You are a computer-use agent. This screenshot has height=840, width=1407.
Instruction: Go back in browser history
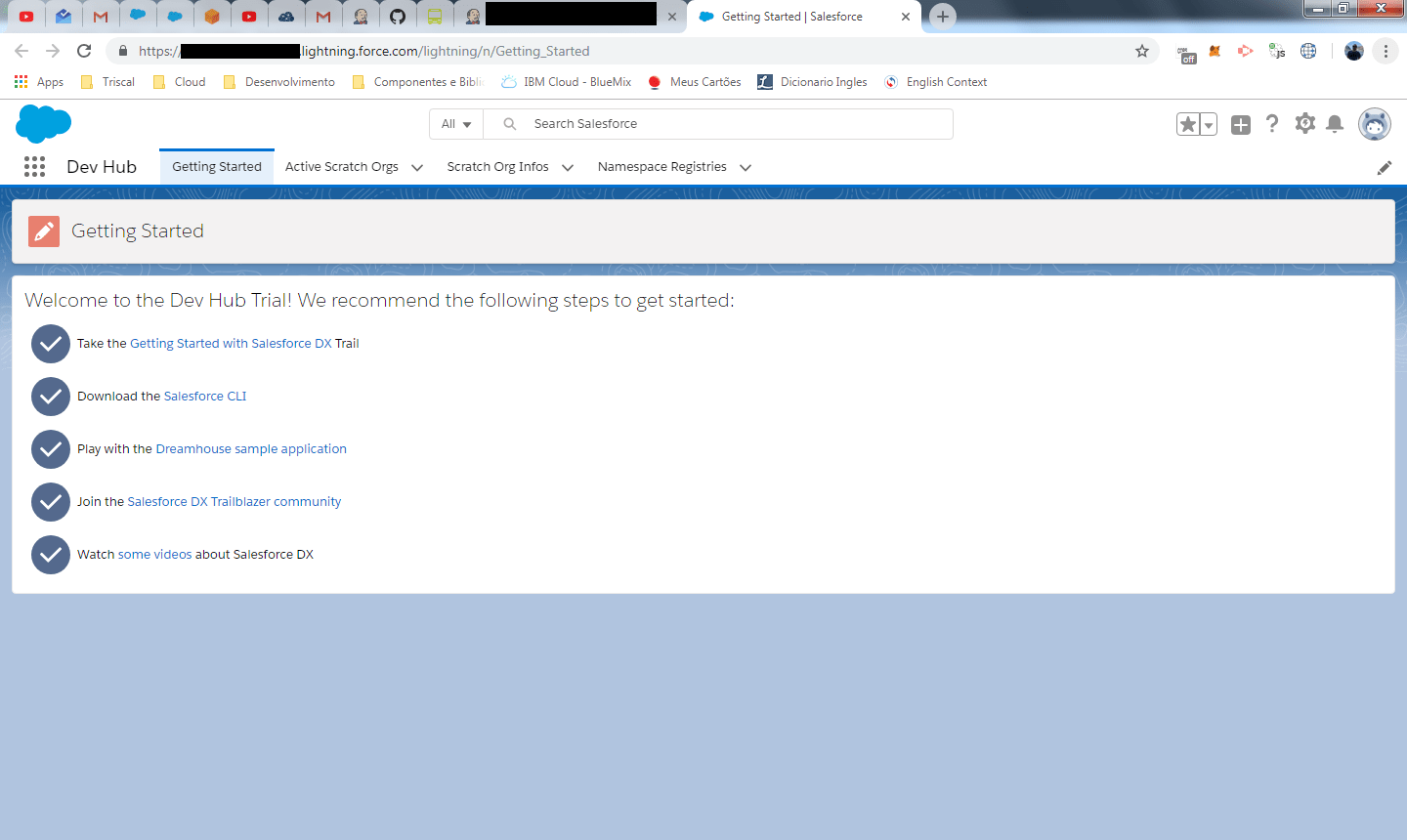tap(21, 51)
